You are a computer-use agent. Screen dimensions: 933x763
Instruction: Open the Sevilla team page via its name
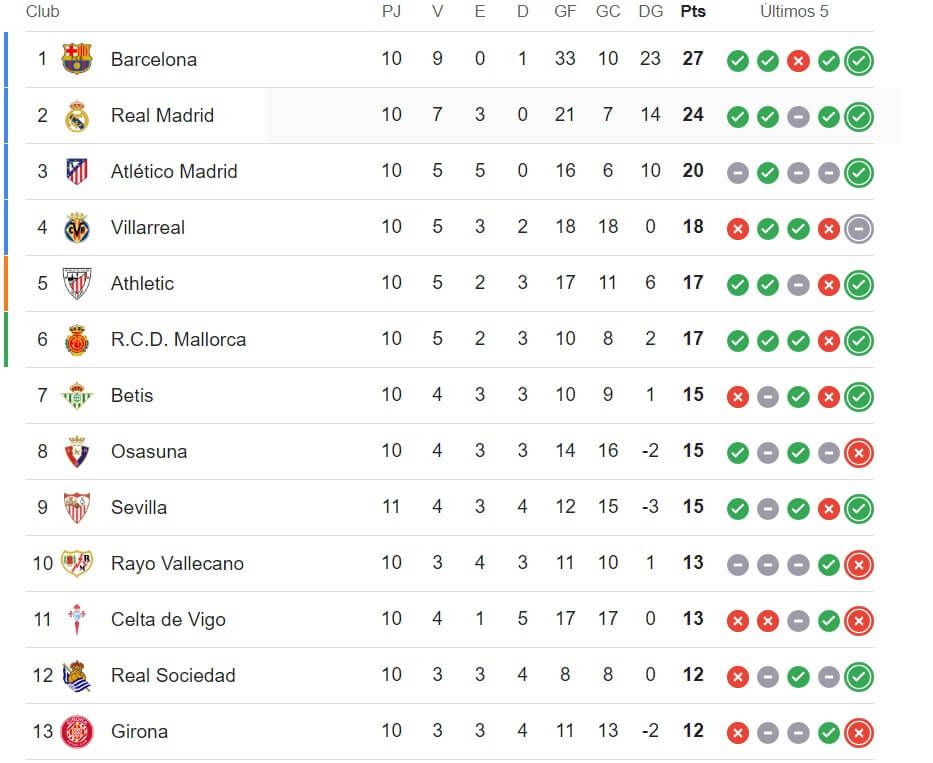139,507
